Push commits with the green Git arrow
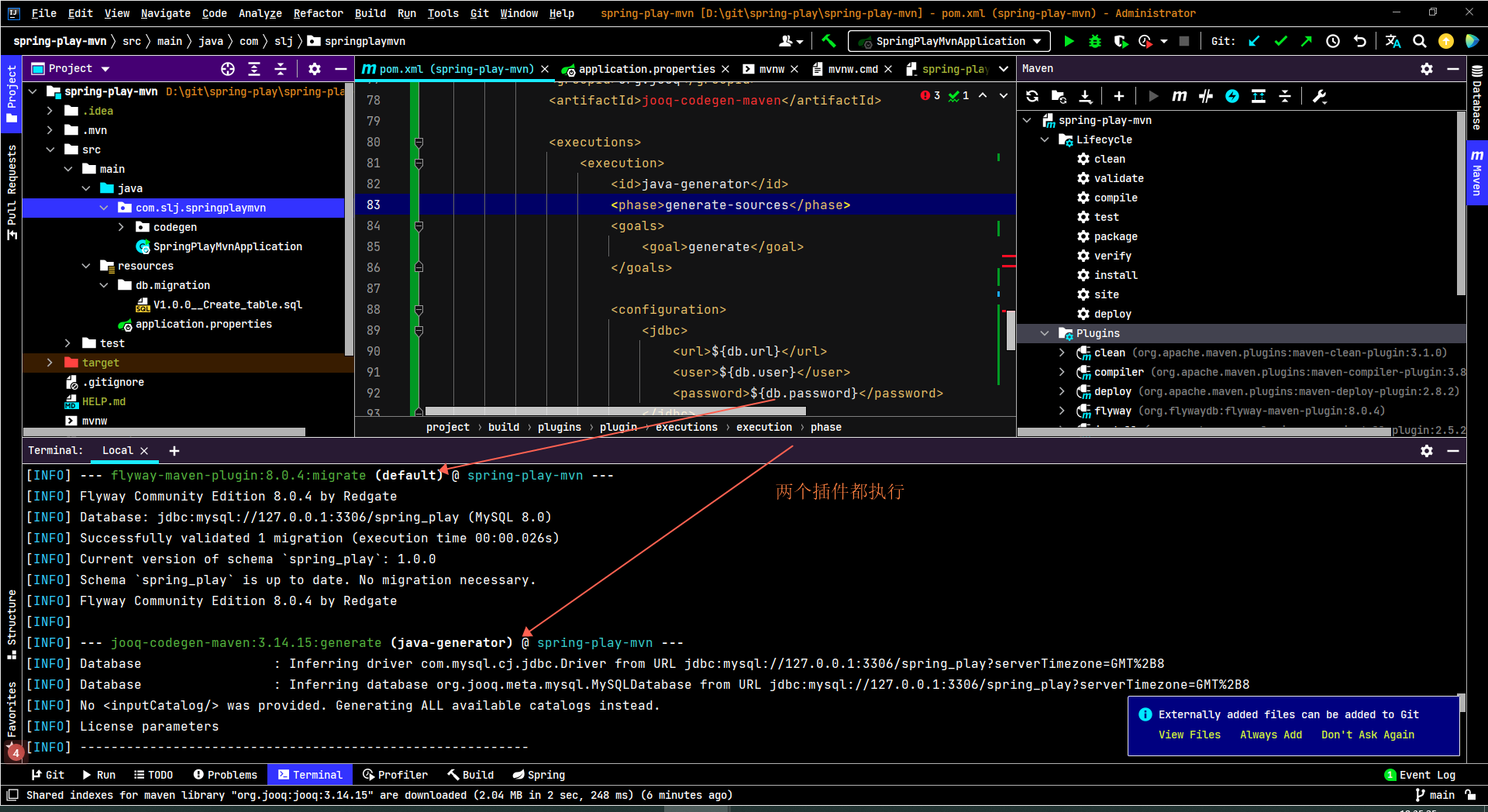The image size is (1488, 812). point(1307,41)
